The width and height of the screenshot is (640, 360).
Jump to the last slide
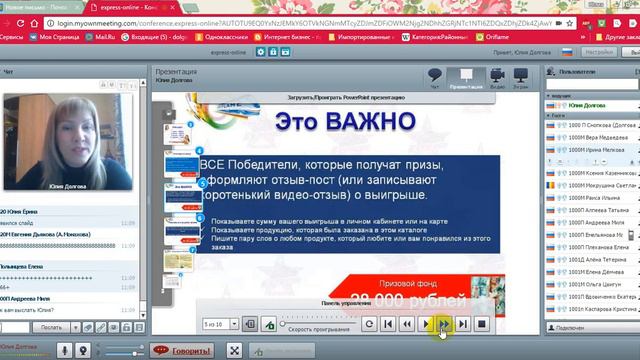tap(462, 324)
